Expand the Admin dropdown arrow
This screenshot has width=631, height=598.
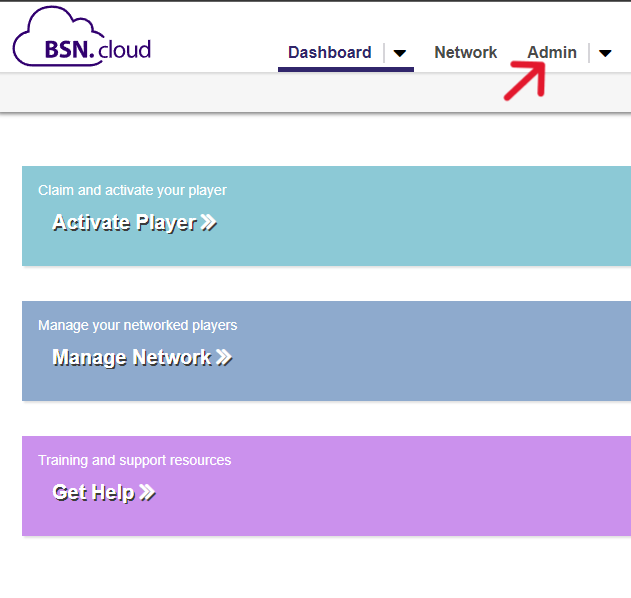point(605,53)
